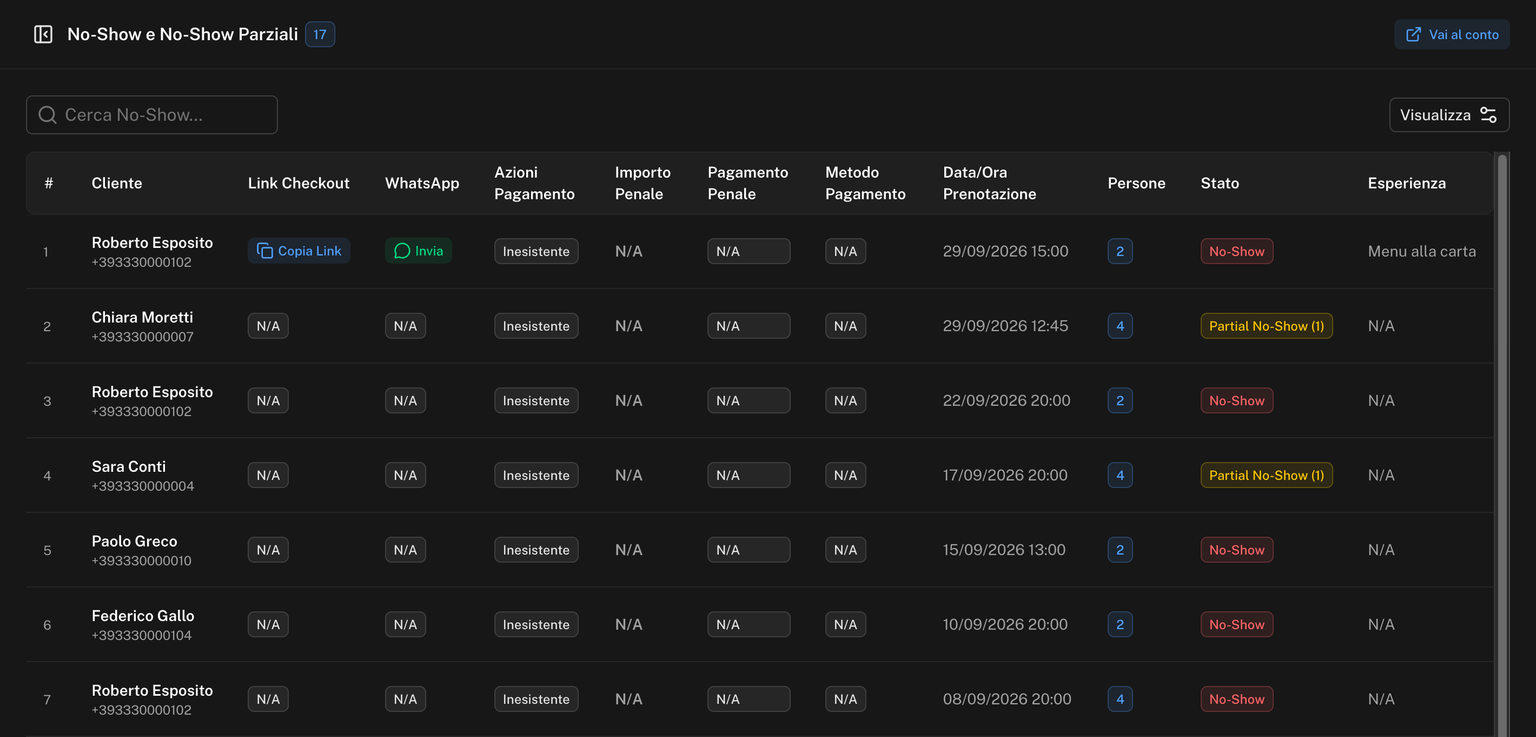Viewport: 1536px width, 737px height.
Task: Click the 17 count badge
Action: (320, 35)
